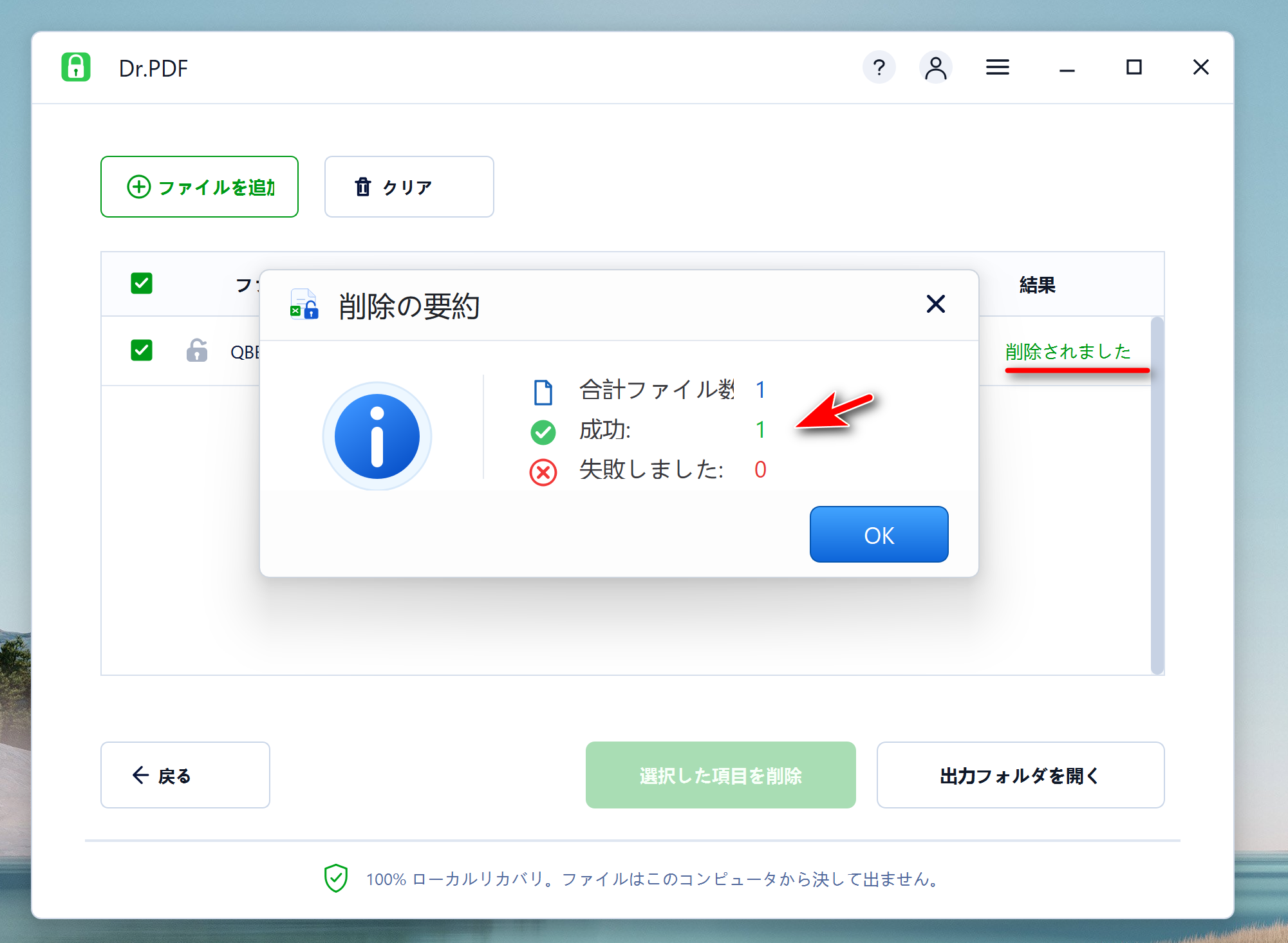
Task: Uncheck the QBE file row checkbox
Action: point(142,350)
